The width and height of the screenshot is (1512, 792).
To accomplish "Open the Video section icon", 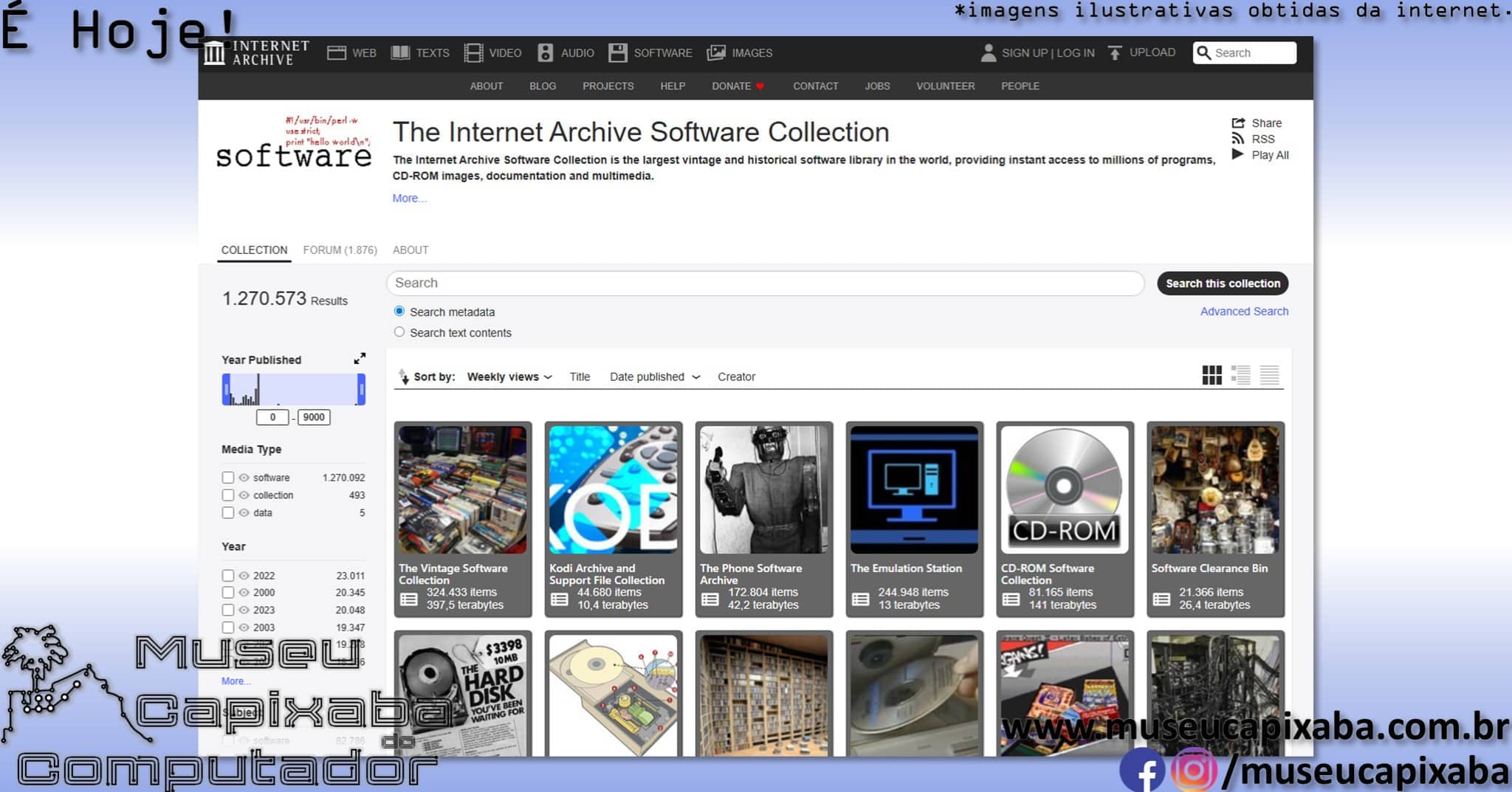I will coord(473,53).
